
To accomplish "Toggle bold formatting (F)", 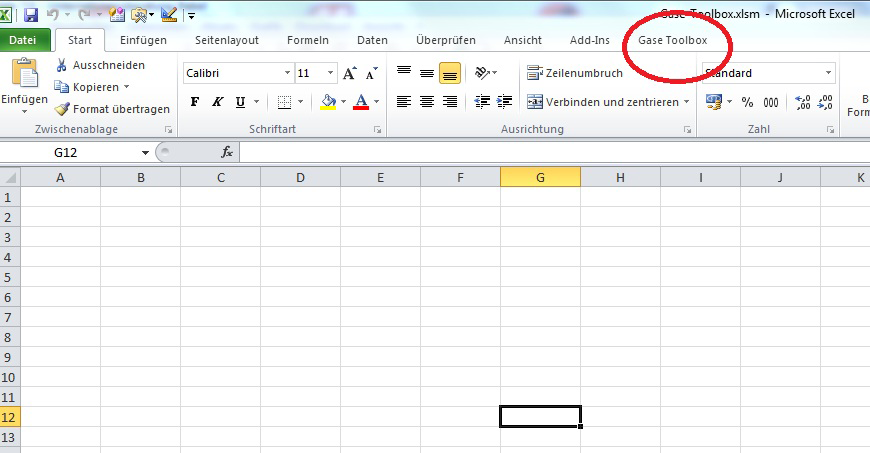I will [195, 102].
